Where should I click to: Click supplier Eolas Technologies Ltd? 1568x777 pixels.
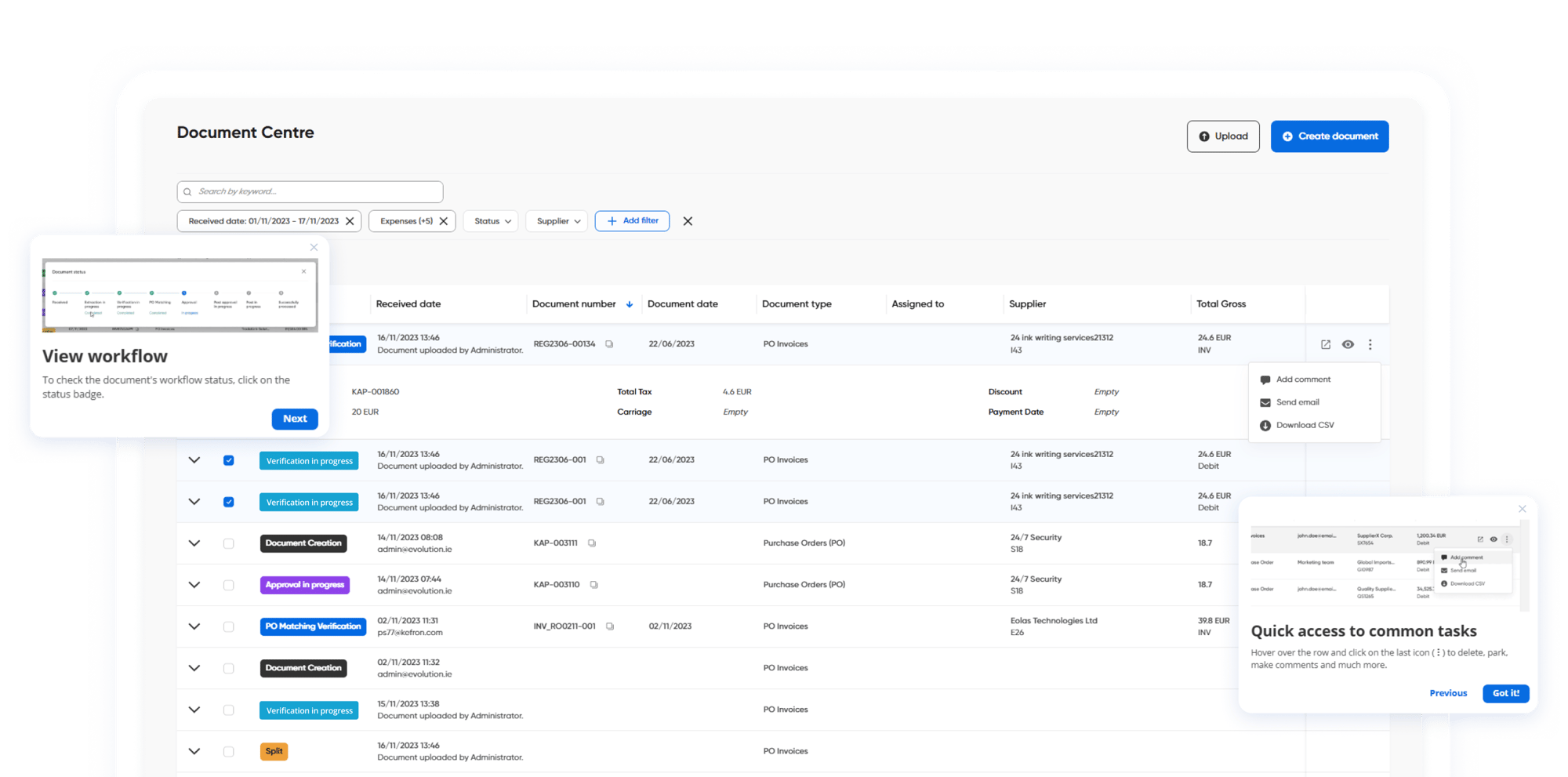click(x=1054, y=621)
